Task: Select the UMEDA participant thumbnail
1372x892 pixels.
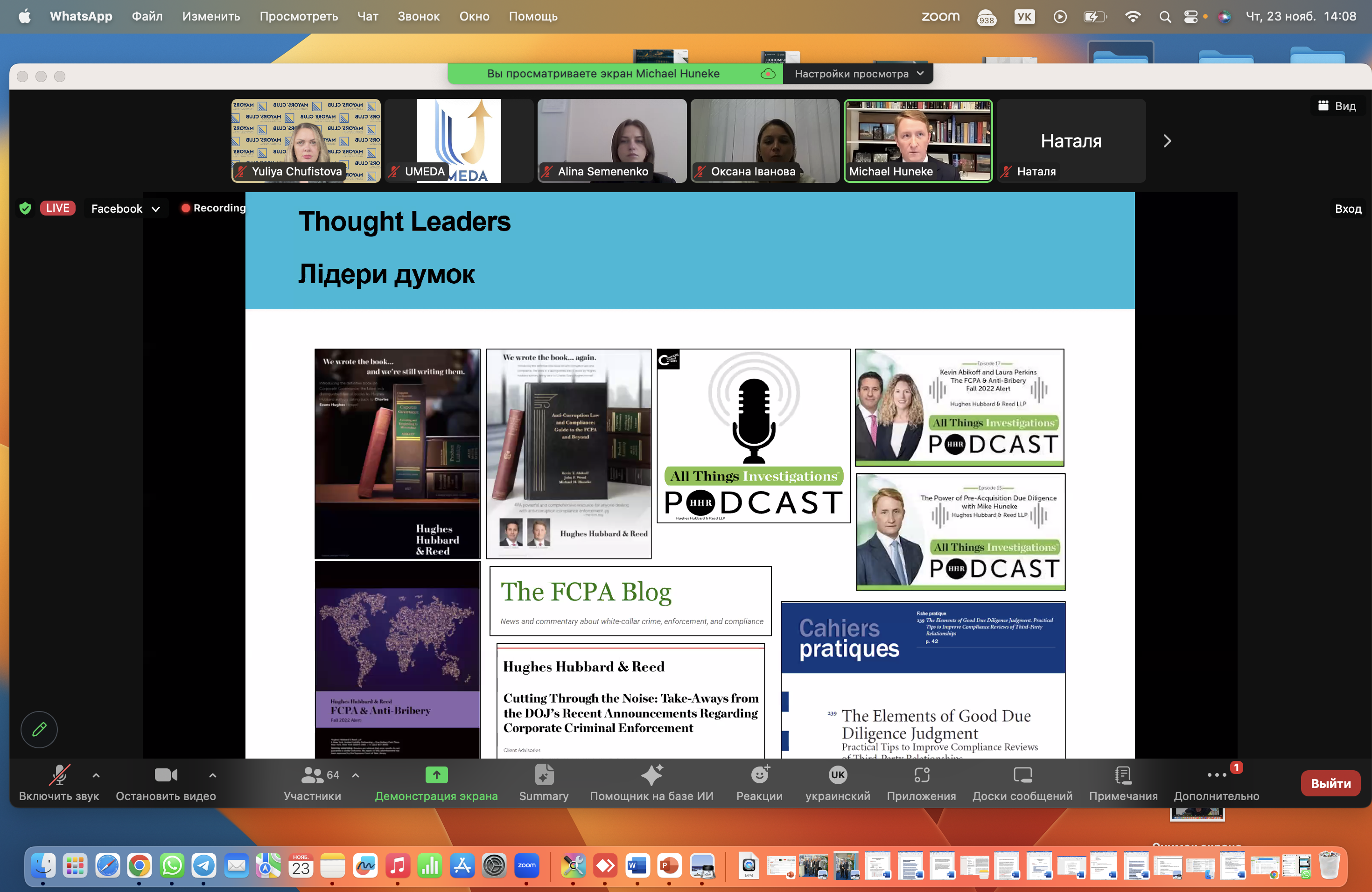Action: tap(460, 140)
